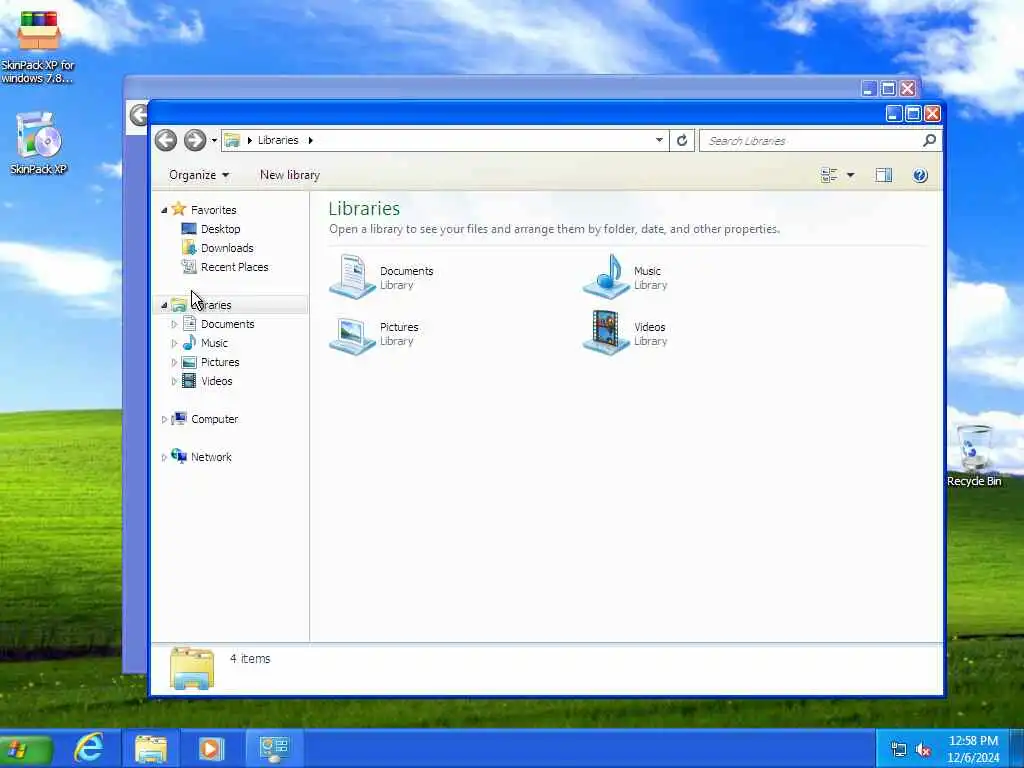Launch Internet Explorer from the taskbar
The image size is (1024, 768).
tap(89, 747)
